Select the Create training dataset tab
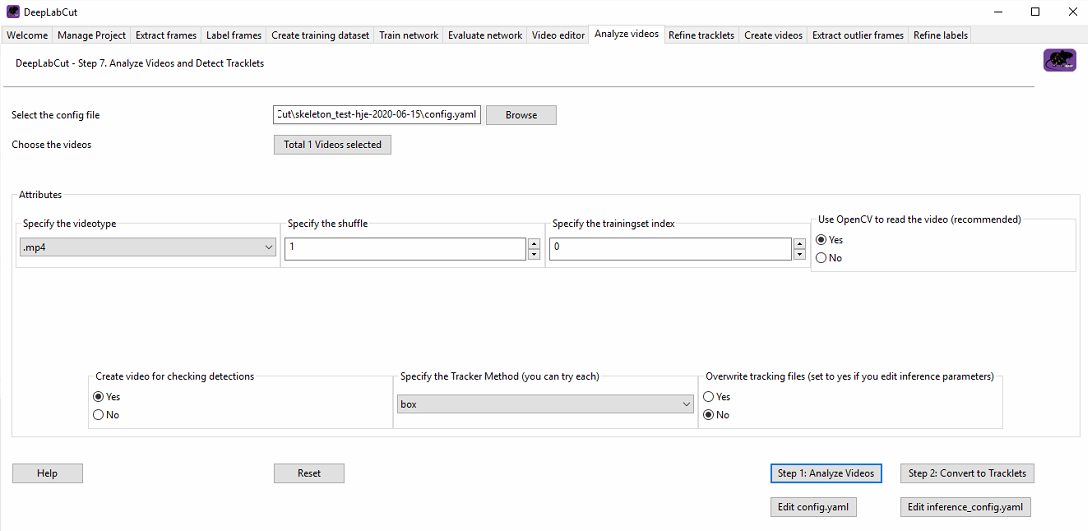This screenshot has width=1088, height=531. [320, 35]
